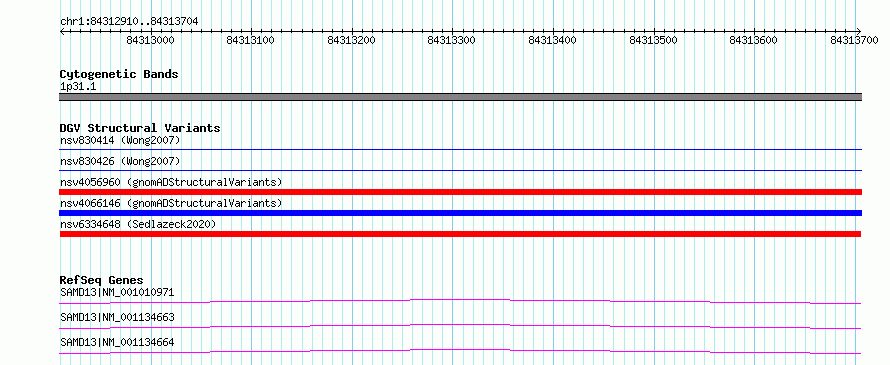Open variant nsv830414 (Wong2007) label
Viewport: 890px width, 365px height.
(120, 140)
